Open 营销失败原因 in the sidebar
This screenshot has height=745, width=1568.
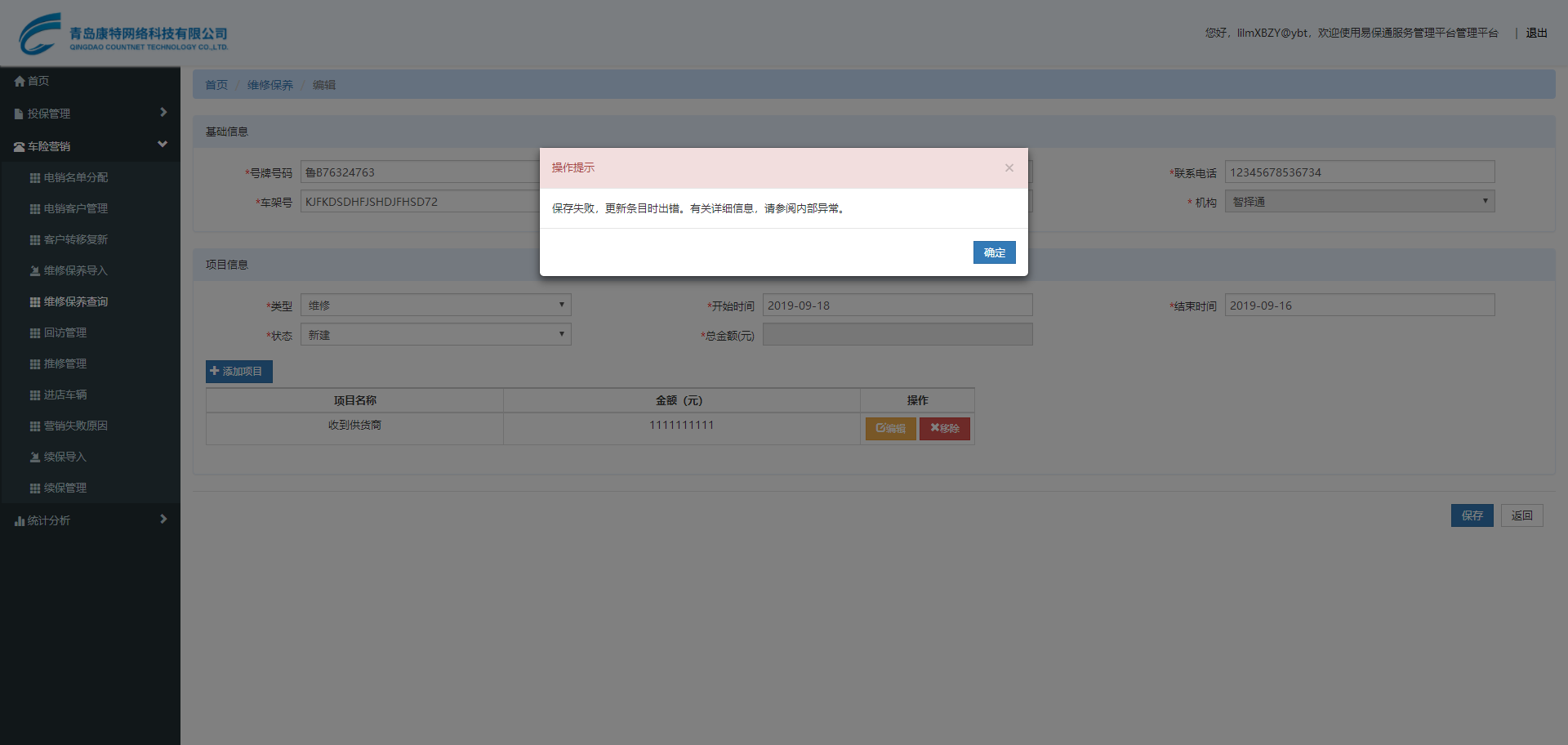90,426
